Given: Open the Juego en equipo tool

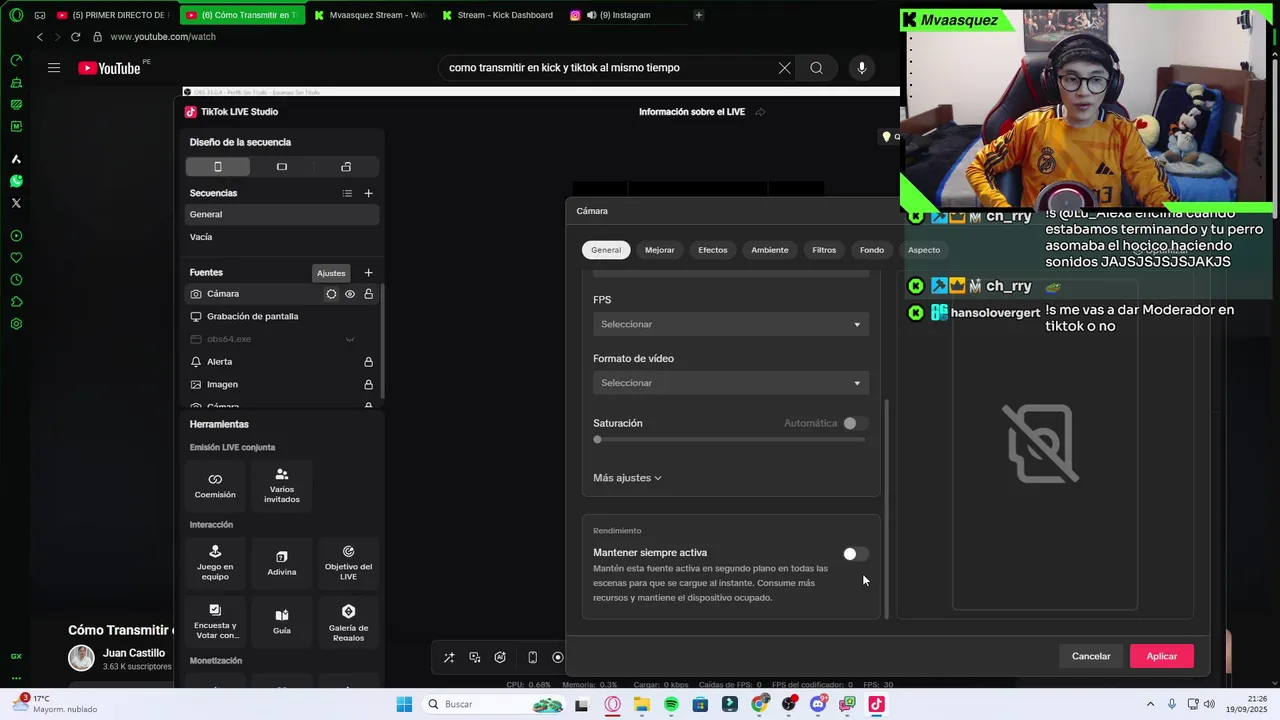Looking at the screenshot, I should [215, 563].
